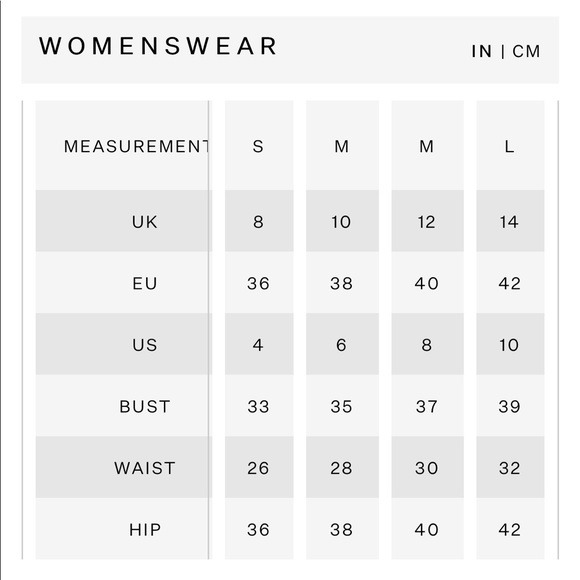Click the EU row label

click(145, 284)
